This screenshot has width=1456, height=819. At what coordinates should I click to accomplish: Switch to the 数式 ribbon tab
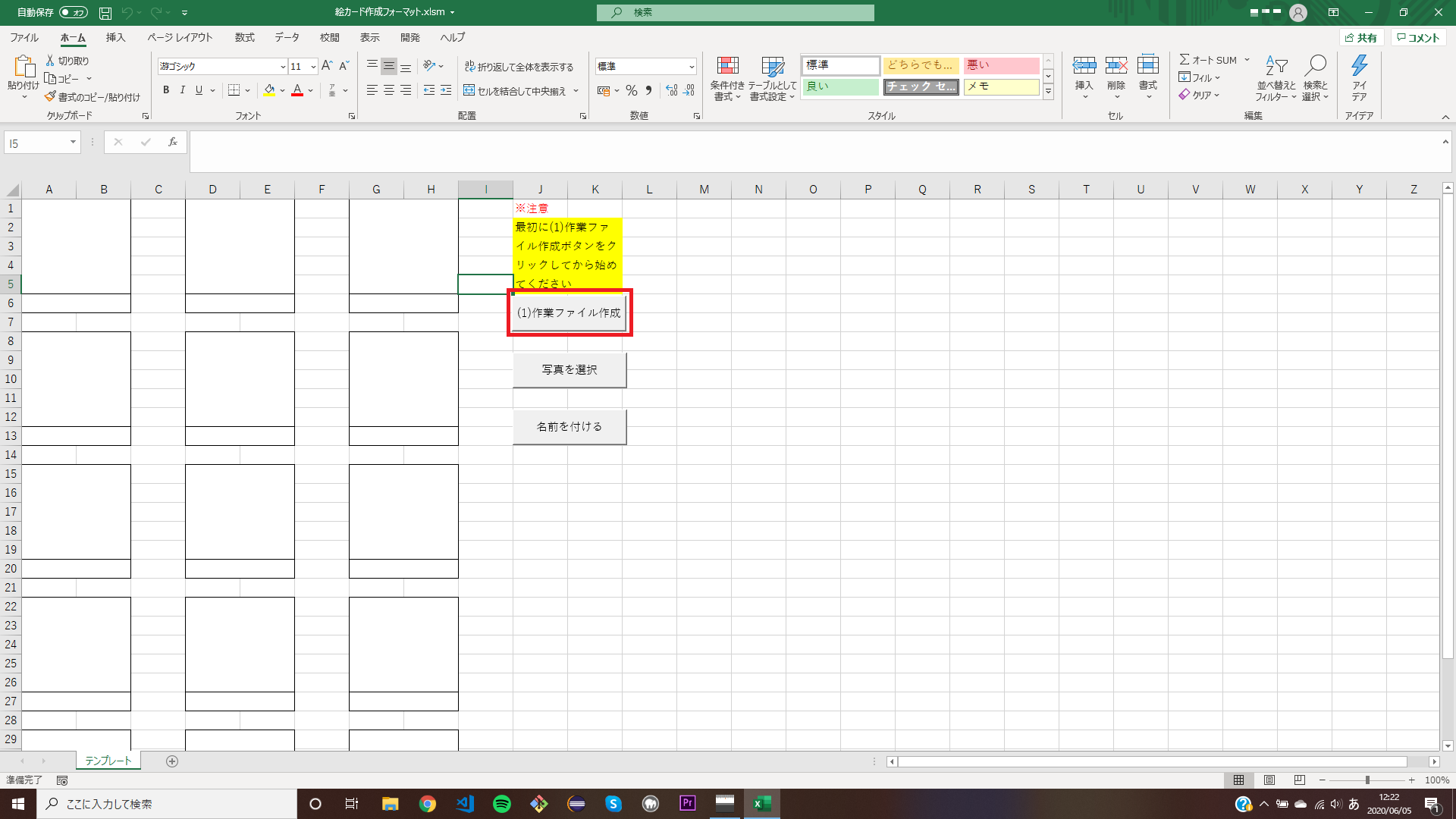coord(244,37)
